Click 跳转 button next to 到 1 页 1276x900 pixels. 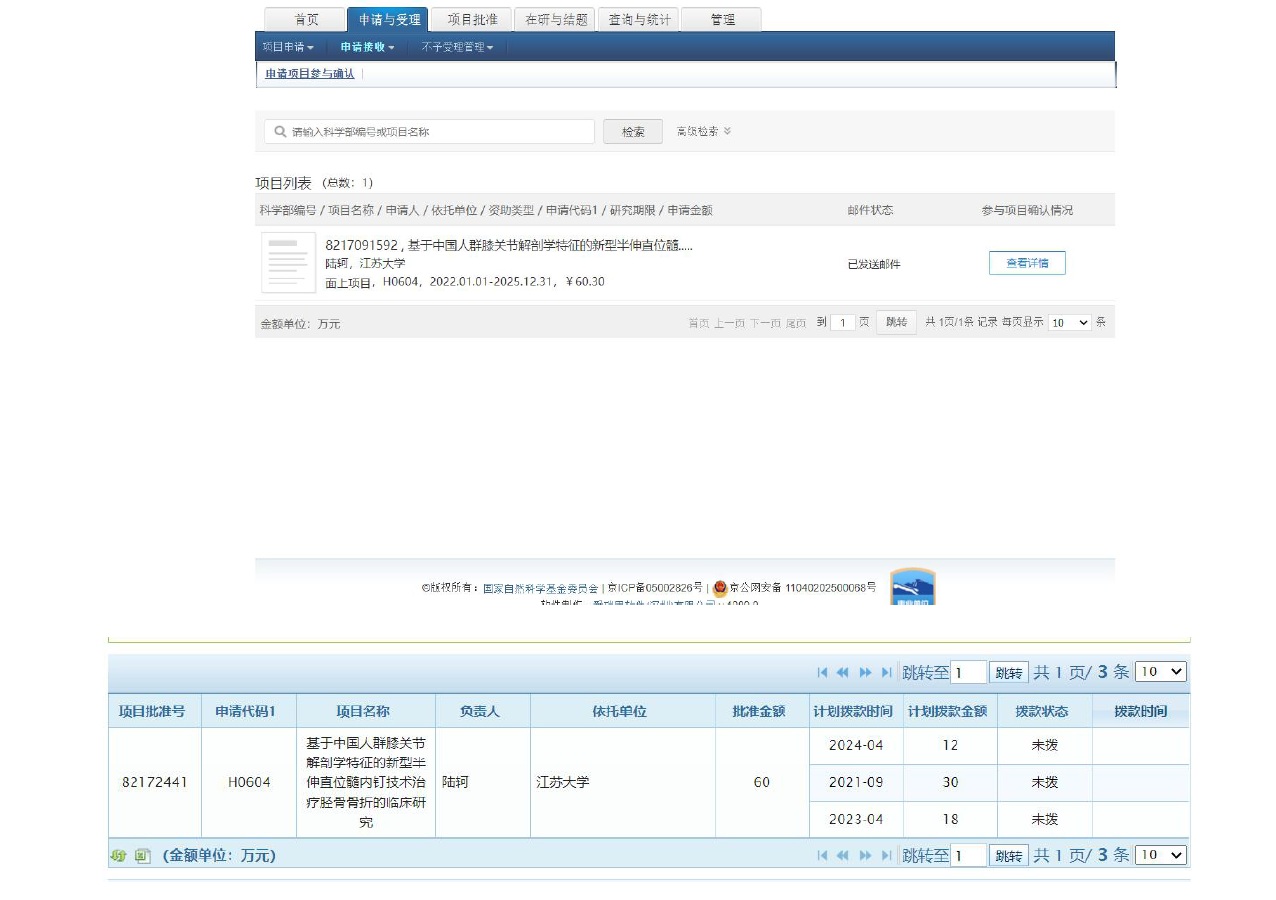[x=896, y=322]
